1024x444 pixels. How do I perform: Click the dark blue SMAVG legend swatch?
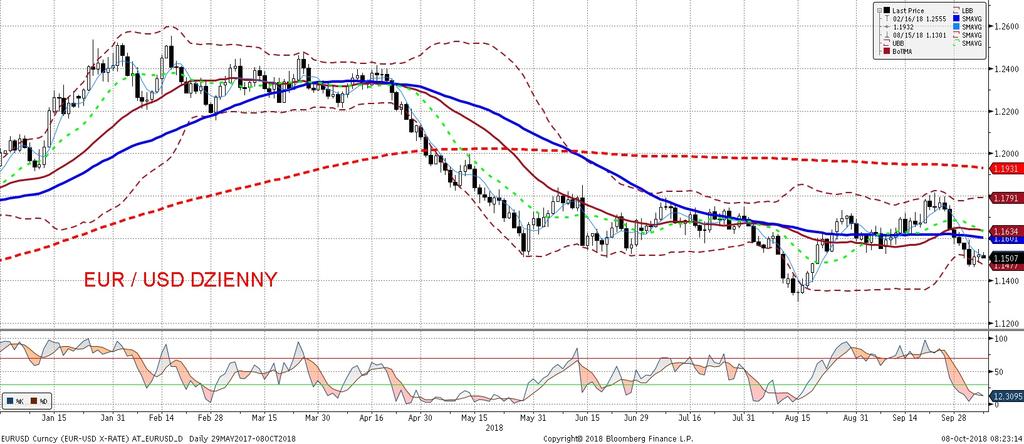[956, 18]
